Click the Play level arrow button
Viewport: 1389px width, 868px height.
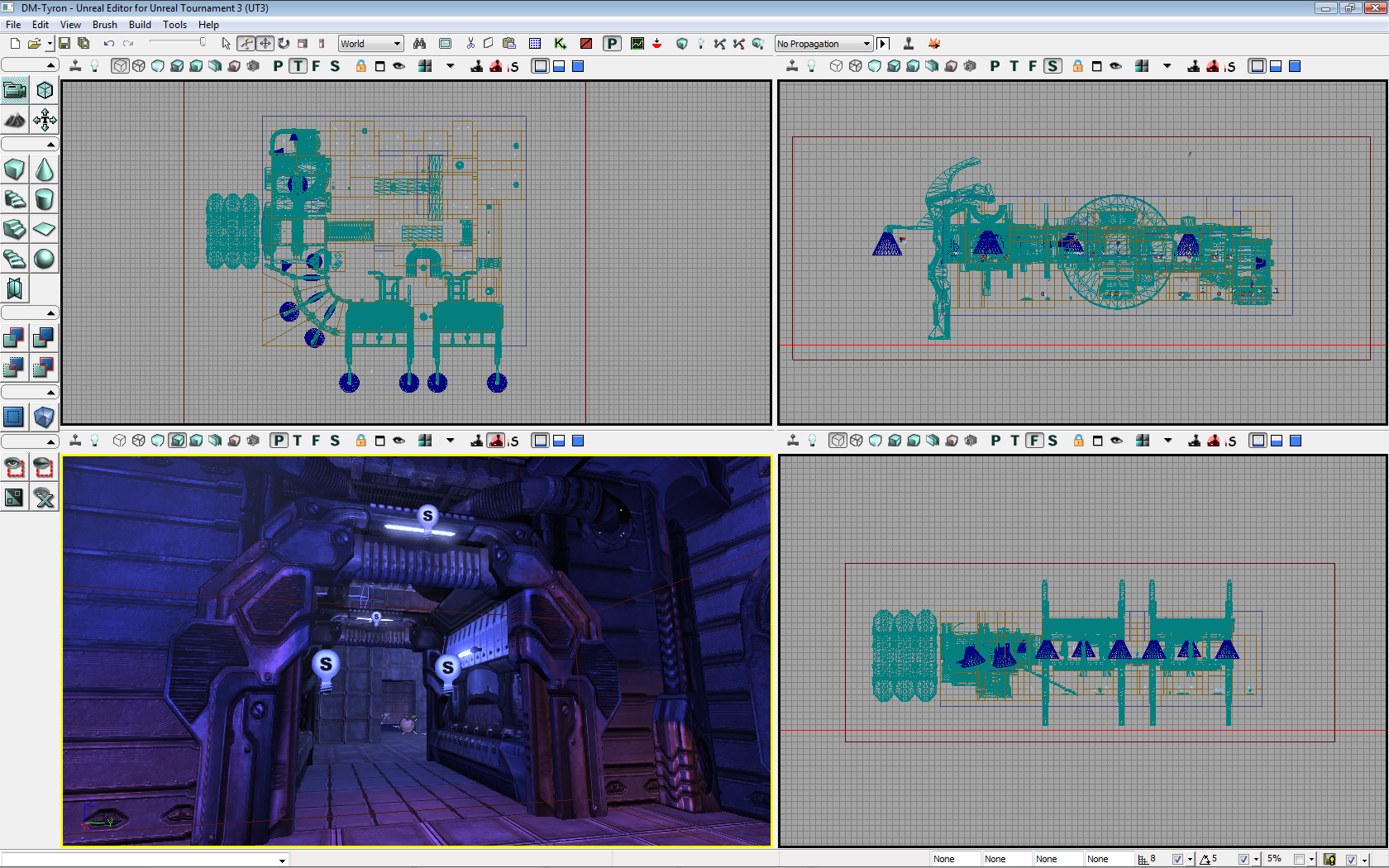click(x=883, y=44)
